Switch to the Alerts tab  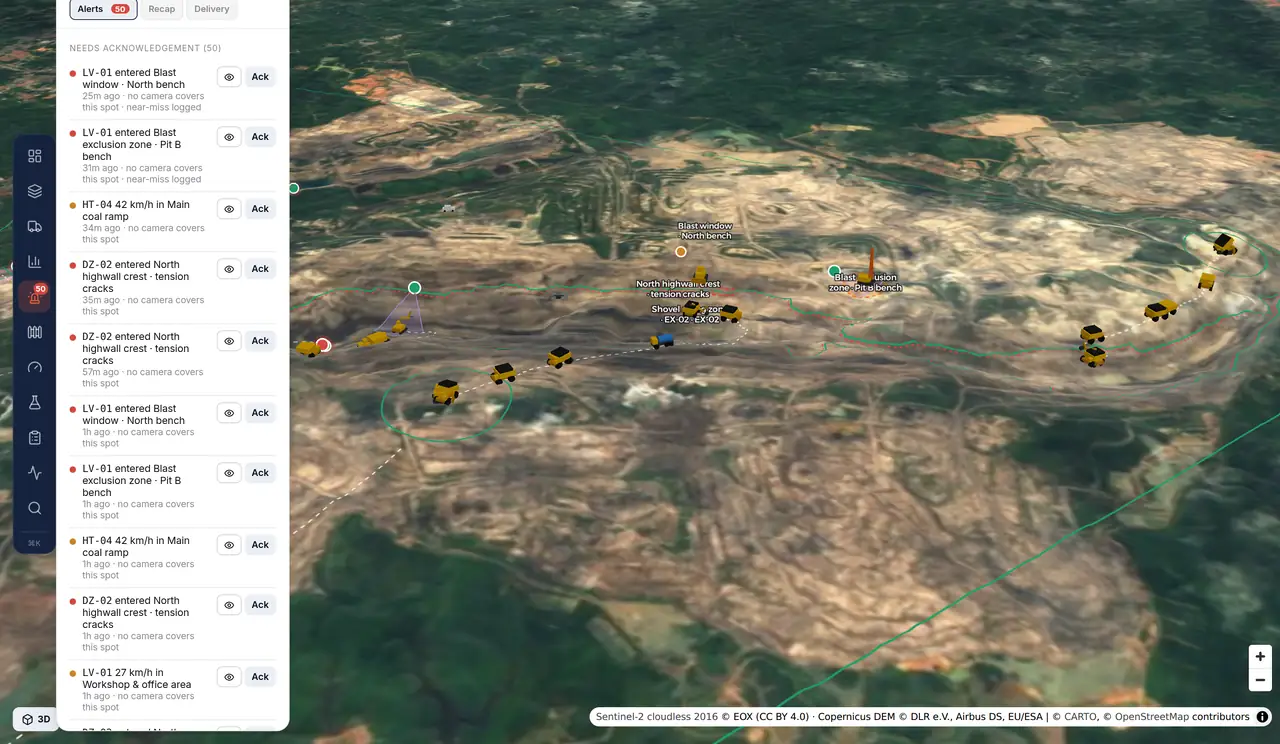tap(104, 9)
